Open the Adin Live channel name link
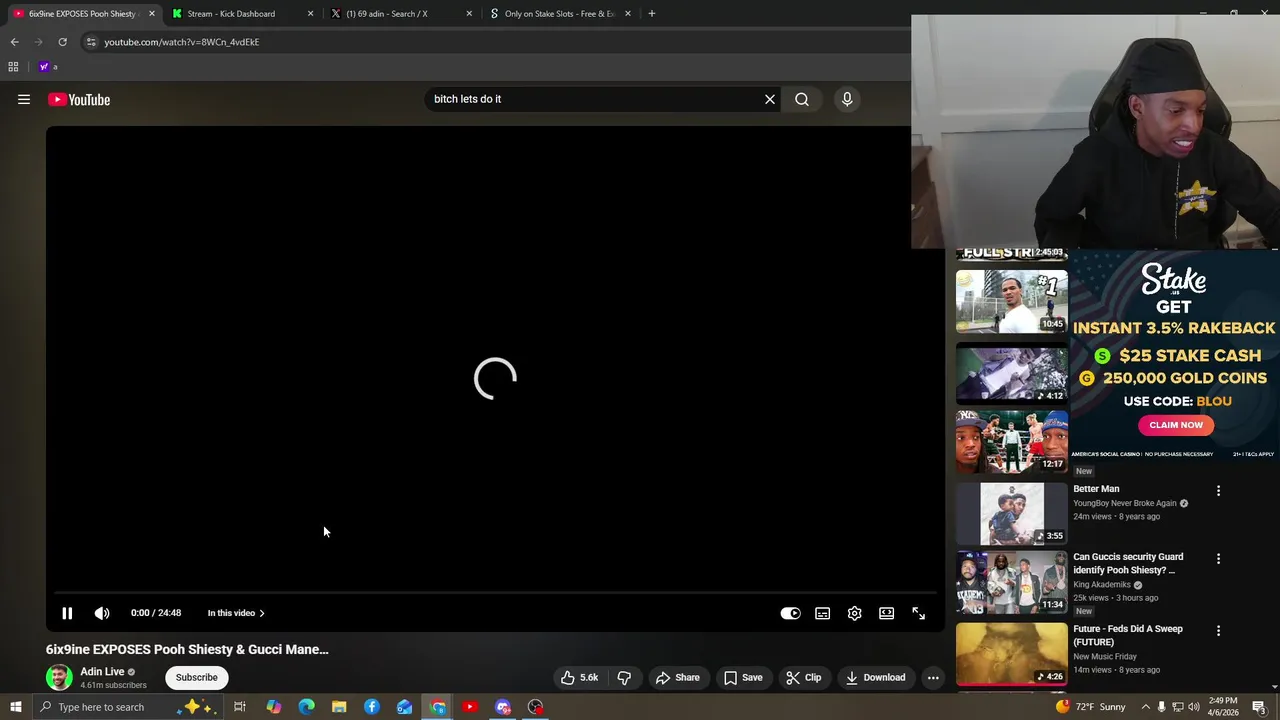Screen dimensions: 1280x720 [102, 672]
